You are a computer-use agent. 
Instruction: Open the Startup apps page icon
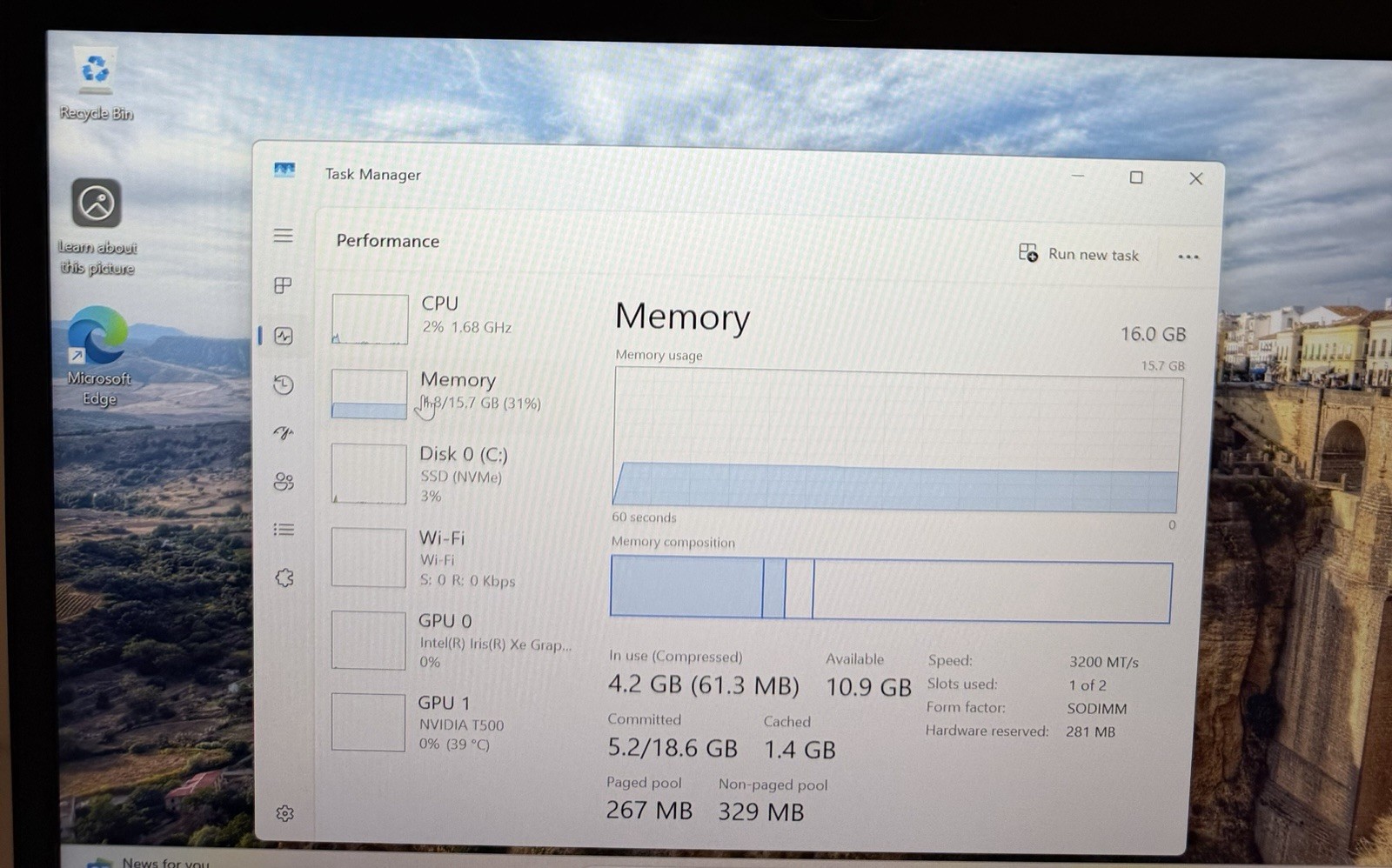[x=284, y=432]
